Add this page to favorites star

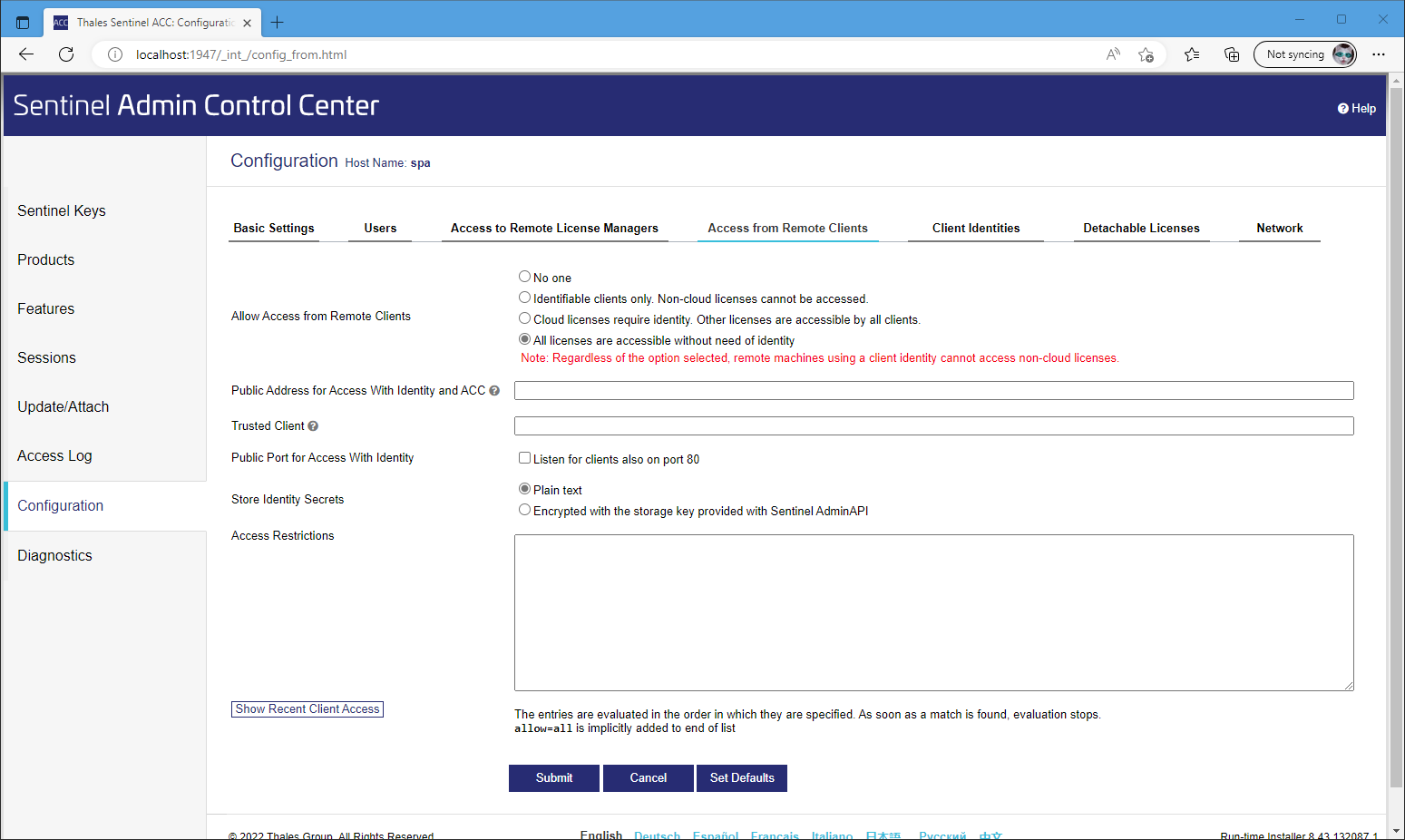1146,54
